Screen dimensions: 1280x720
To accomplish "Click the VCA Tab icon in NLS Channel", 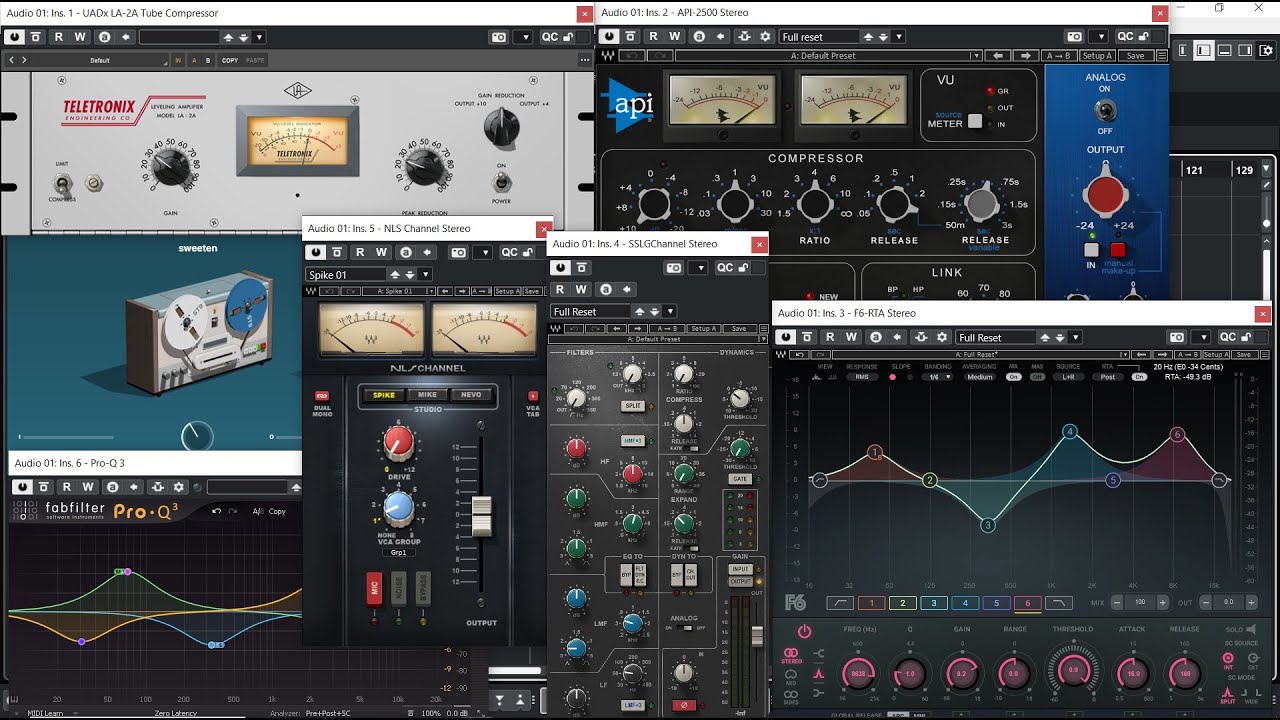I will coord(533,396).
